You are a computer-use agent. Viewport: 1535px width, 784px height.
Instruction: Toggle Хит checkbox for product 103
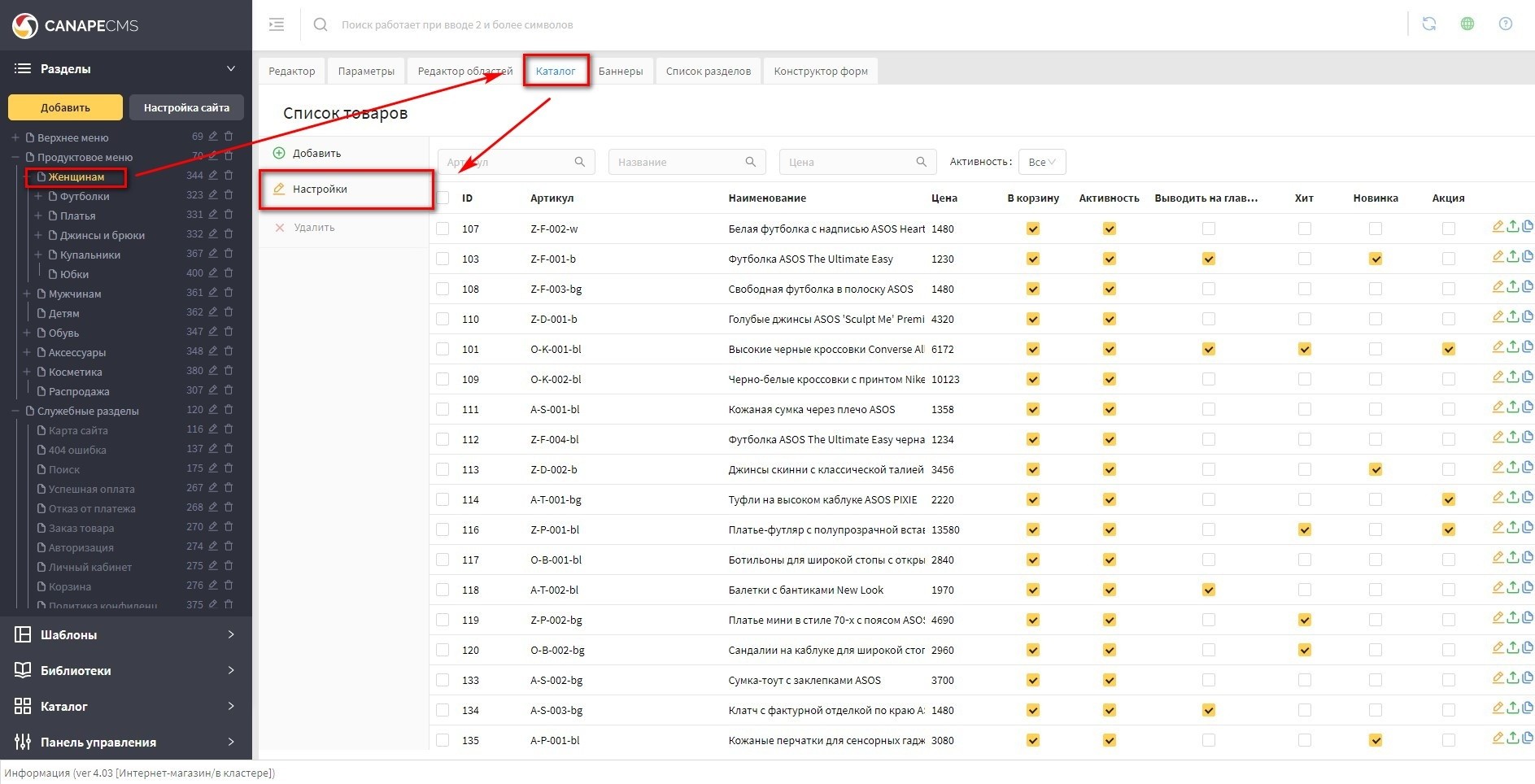pyautogui.click(x=1304, y=259)
